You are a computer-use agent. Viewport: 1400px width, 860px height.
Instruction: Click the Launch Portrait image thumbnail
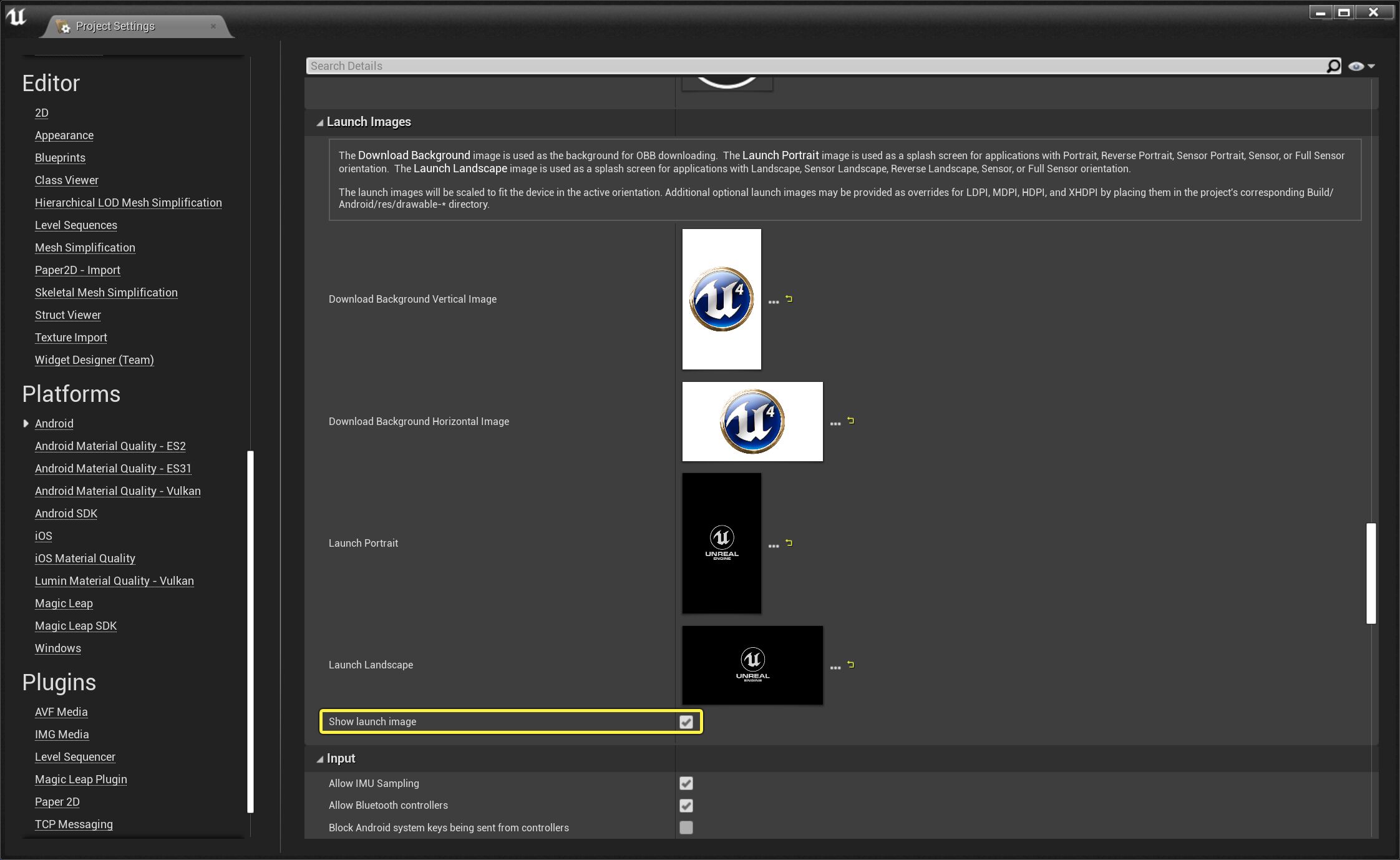[x=721, y=543]
